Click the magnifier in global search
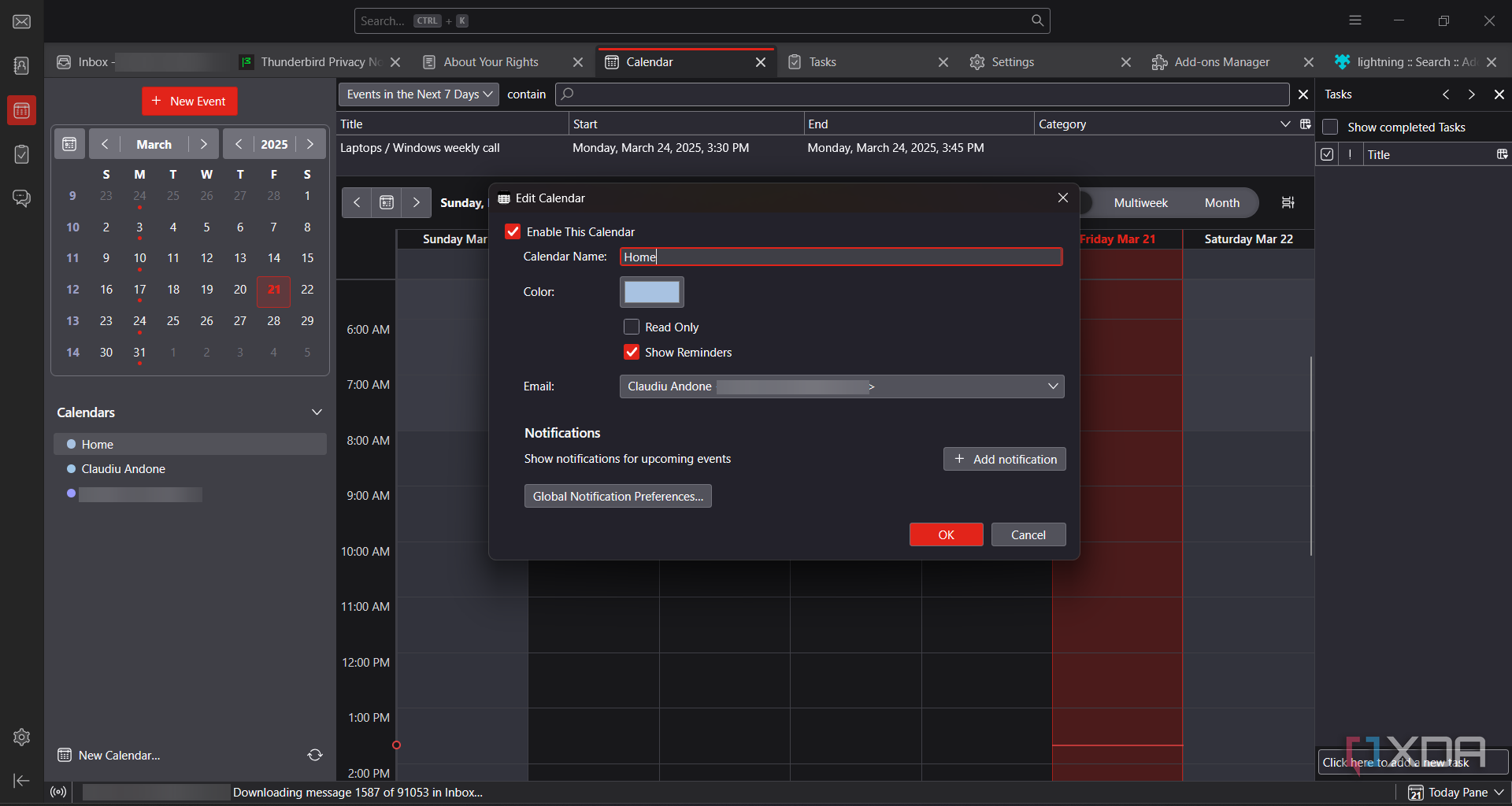 pyautogui.click(x=1037, y=21)
